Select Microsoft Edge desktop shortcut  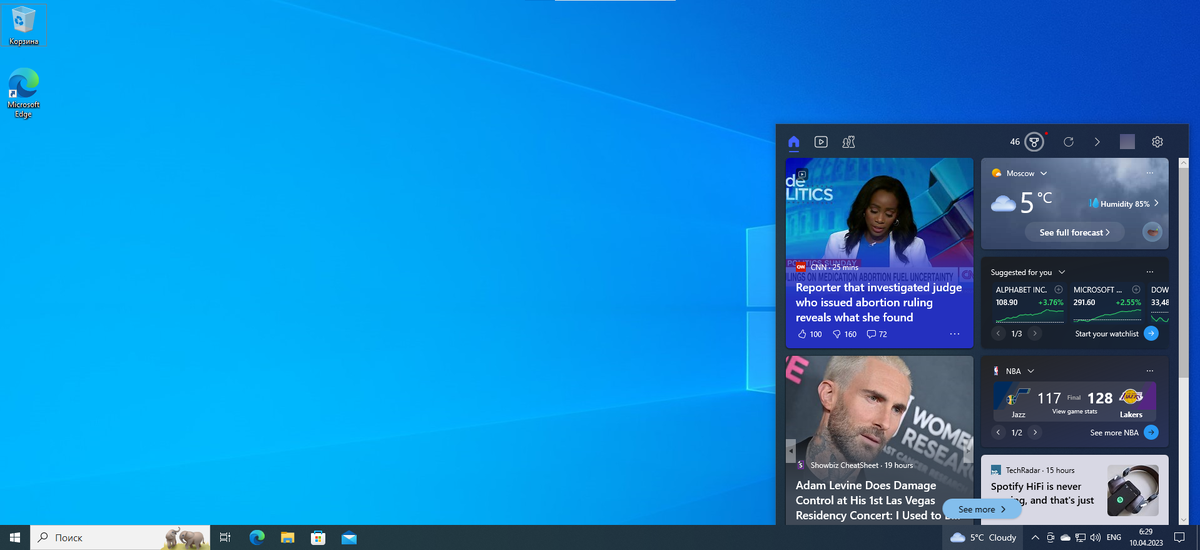[x=23, y=94]
